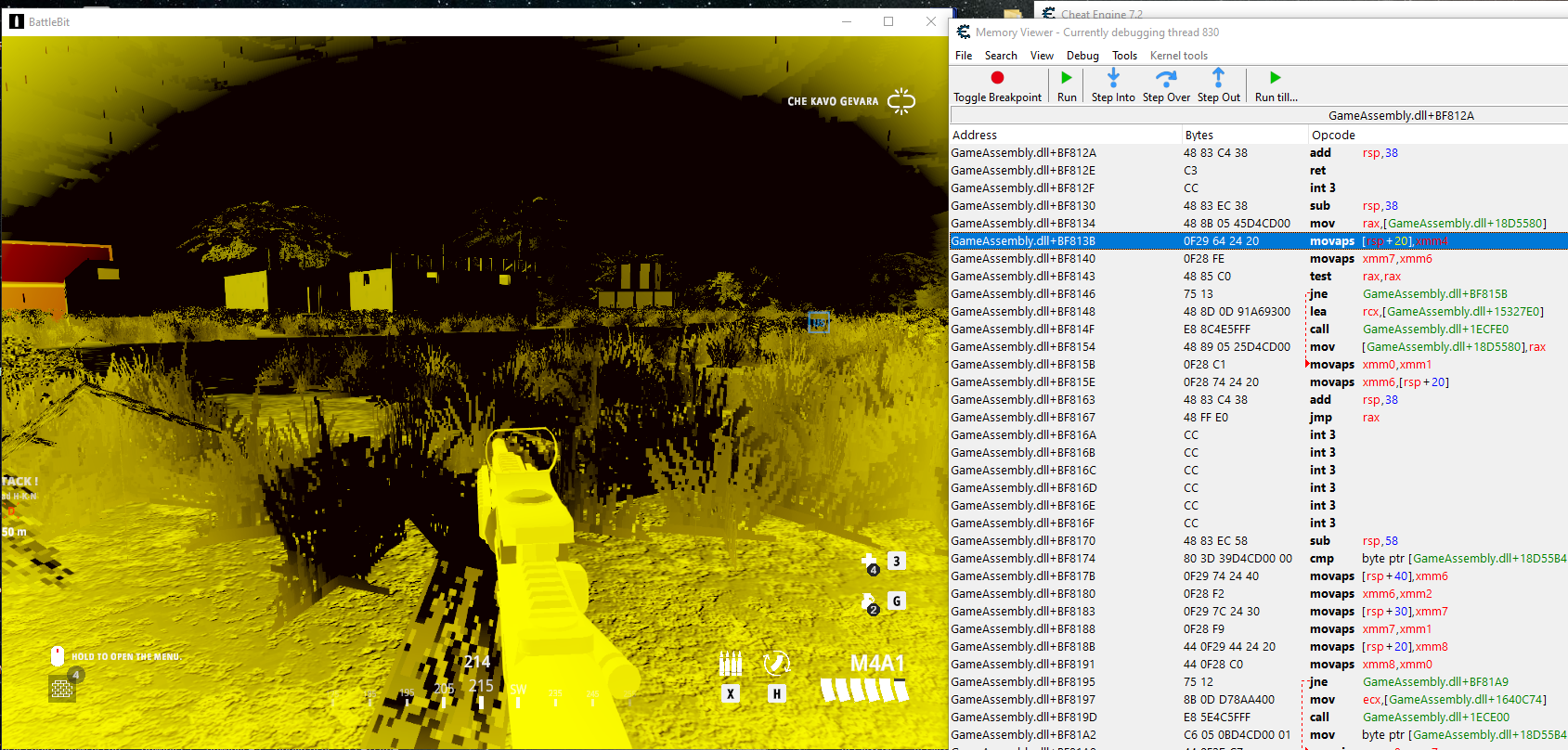The height and width of the screenshot is (750, 1568).
Task: Open the Tools menu
Action: [x=1124, y=56]
